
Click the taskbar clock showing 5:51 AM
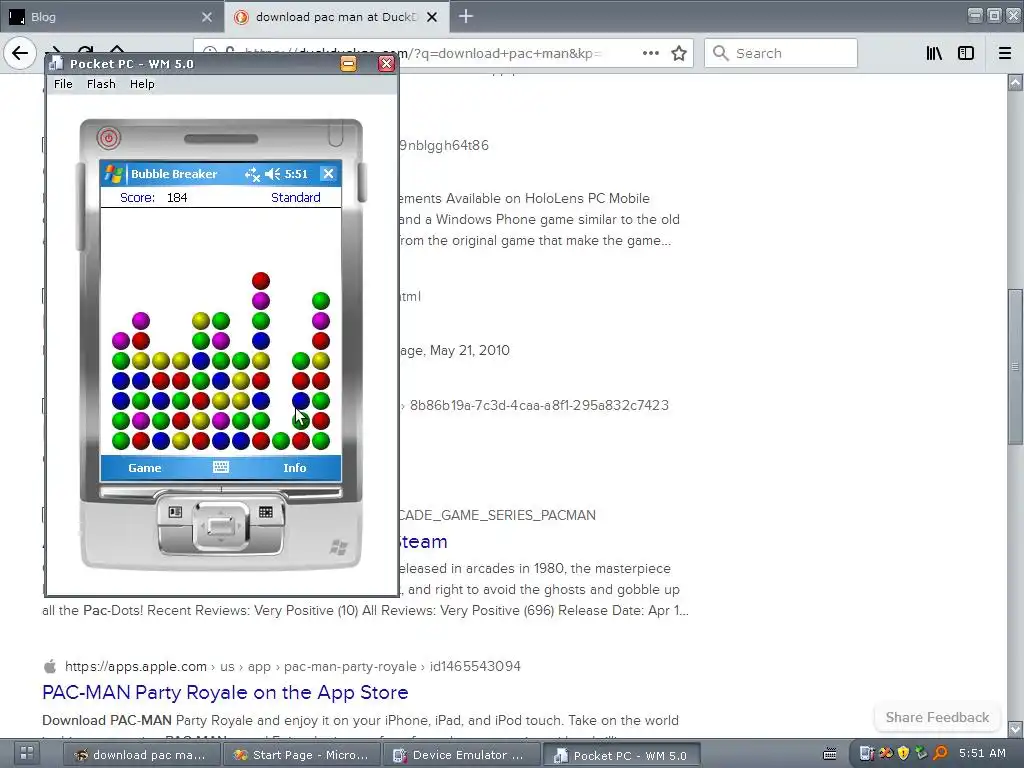pyautogui.click(x=982, y=754)
